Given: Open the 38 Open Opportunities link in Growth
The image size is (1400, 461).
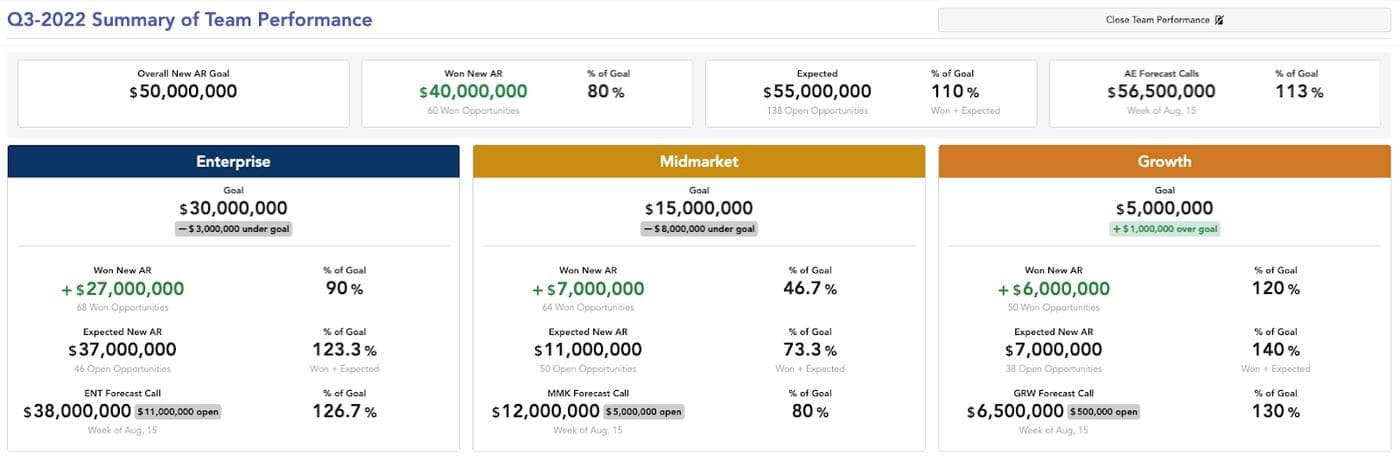Looking at the screenshot, I should pyautogui.click(x=1053, y=369).
